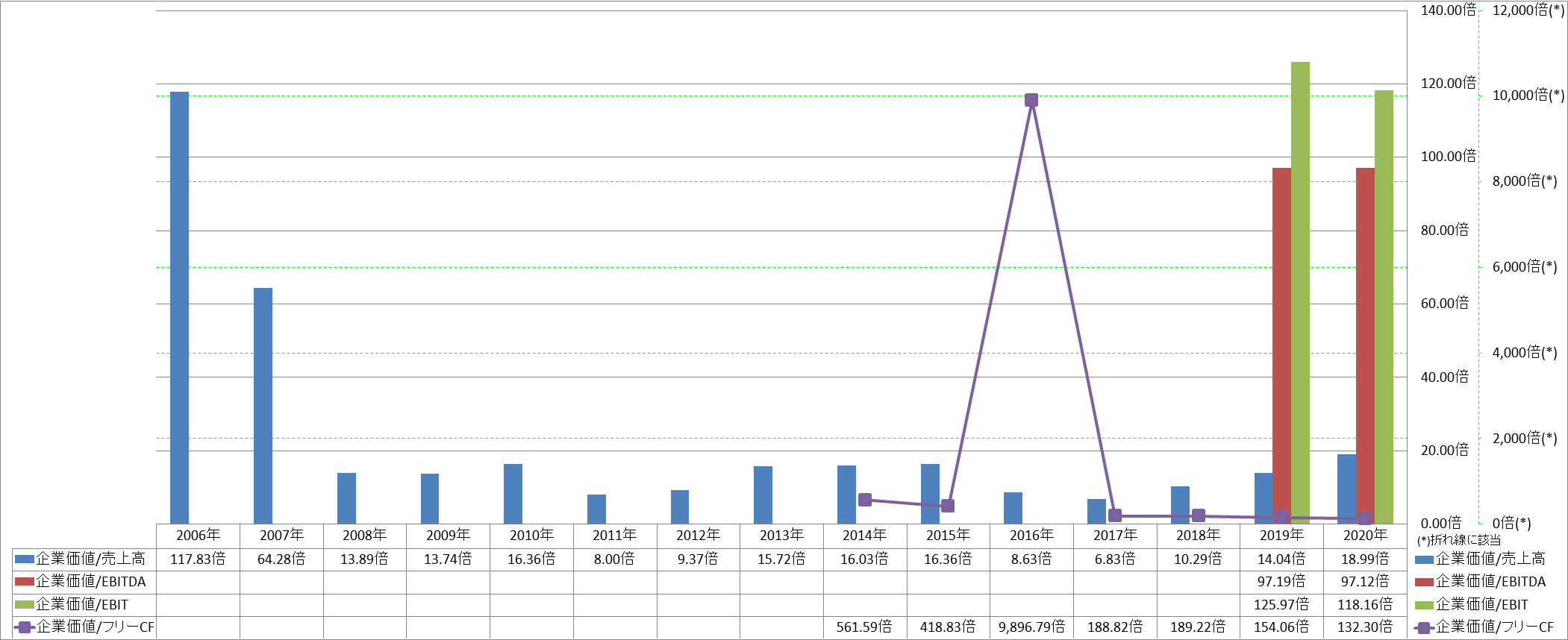This screenshot has width=1568, height=640.
Task: Select the 2020年 red EBITDA bar
Action: [1365, 345]
